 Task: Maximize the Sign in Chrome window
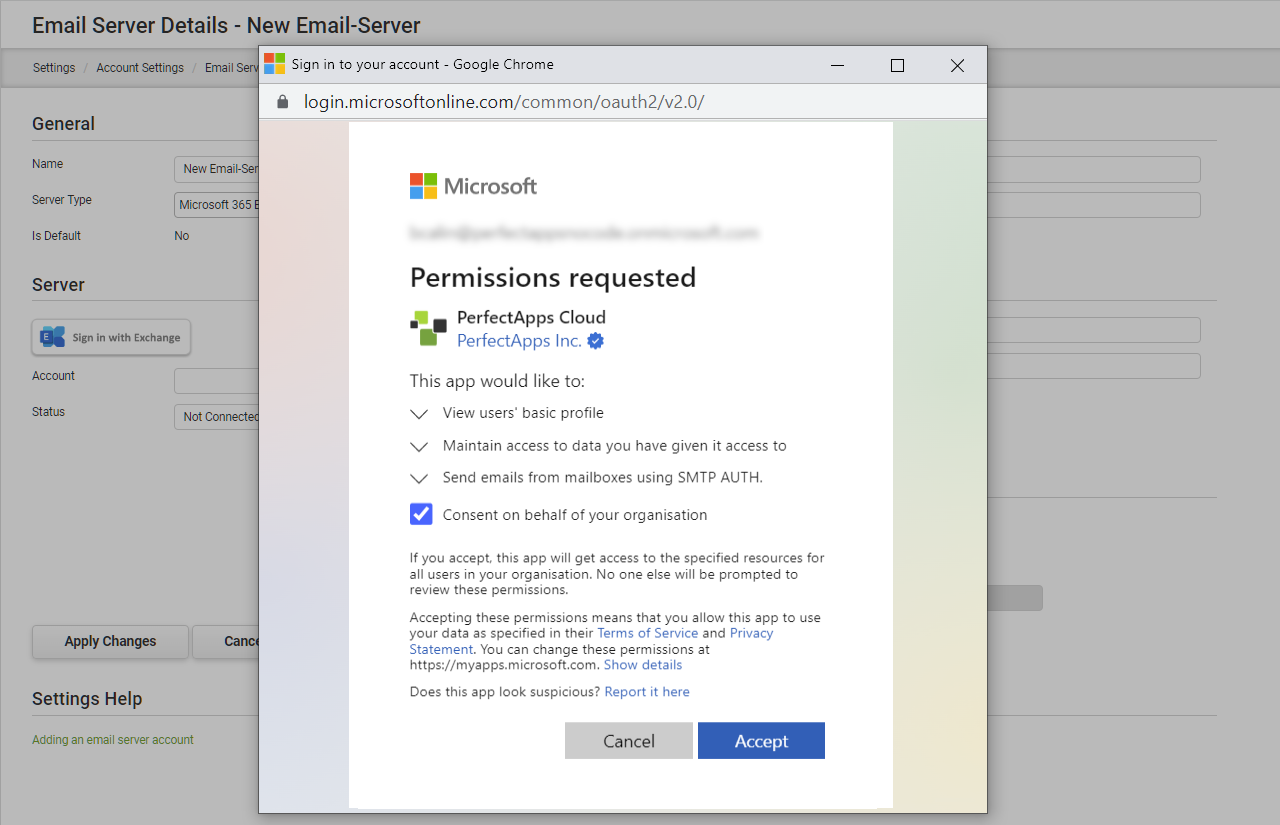click(x=897, y=65)
